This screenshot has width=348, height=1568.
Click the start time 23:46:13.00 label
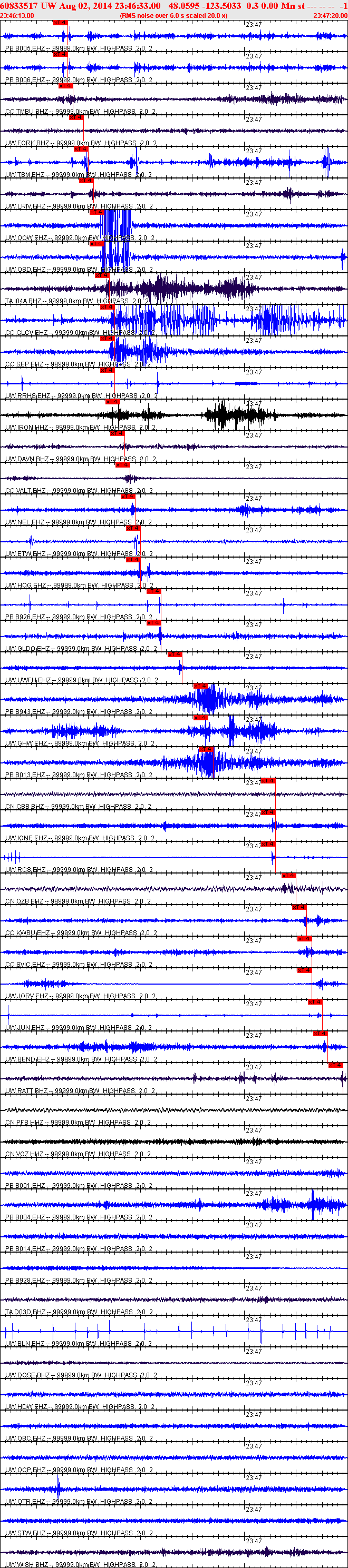[17, 15]
